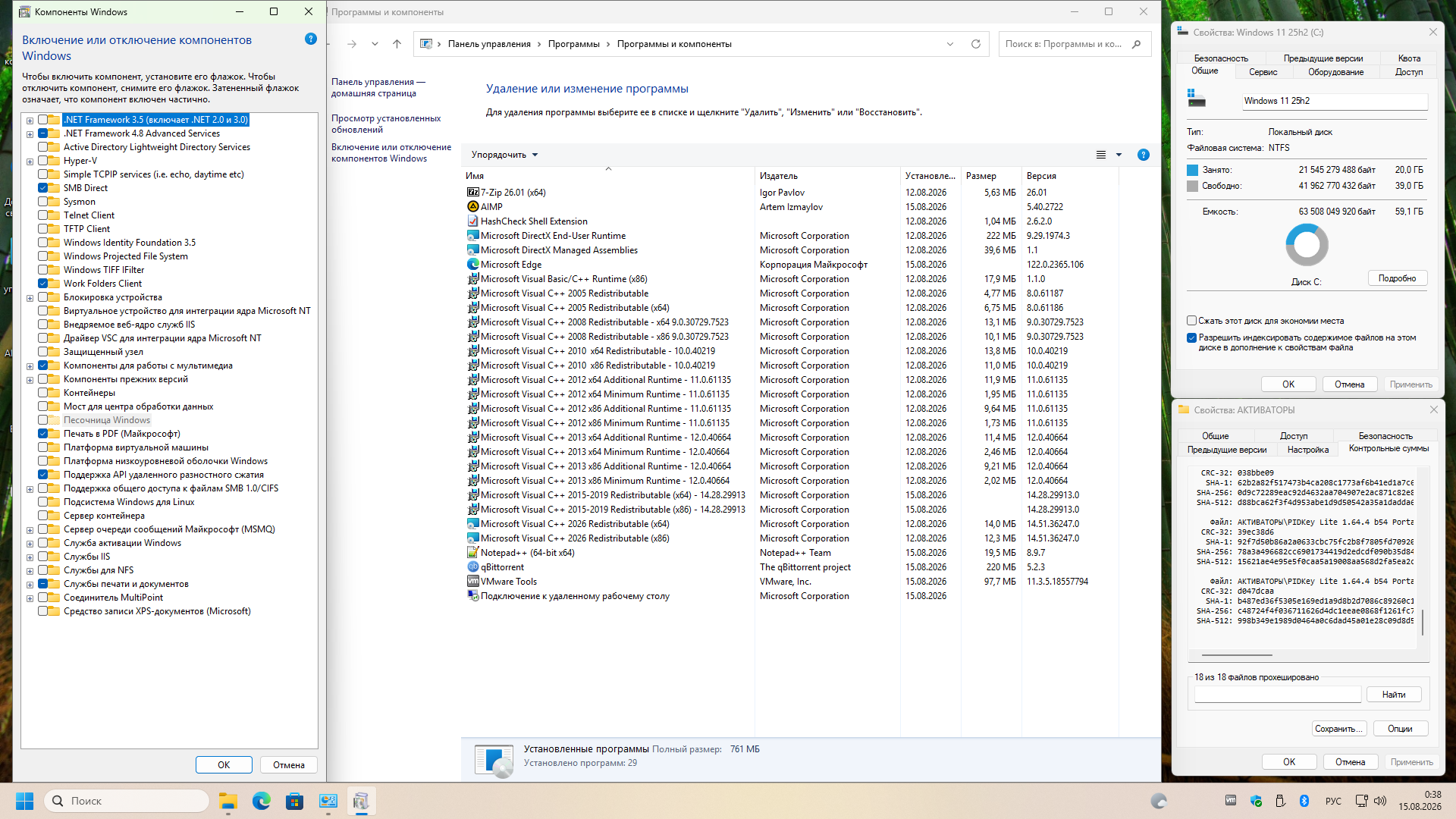Click the Bluetooth tray icon
Screen dimensions: 1456x819
1304,801
